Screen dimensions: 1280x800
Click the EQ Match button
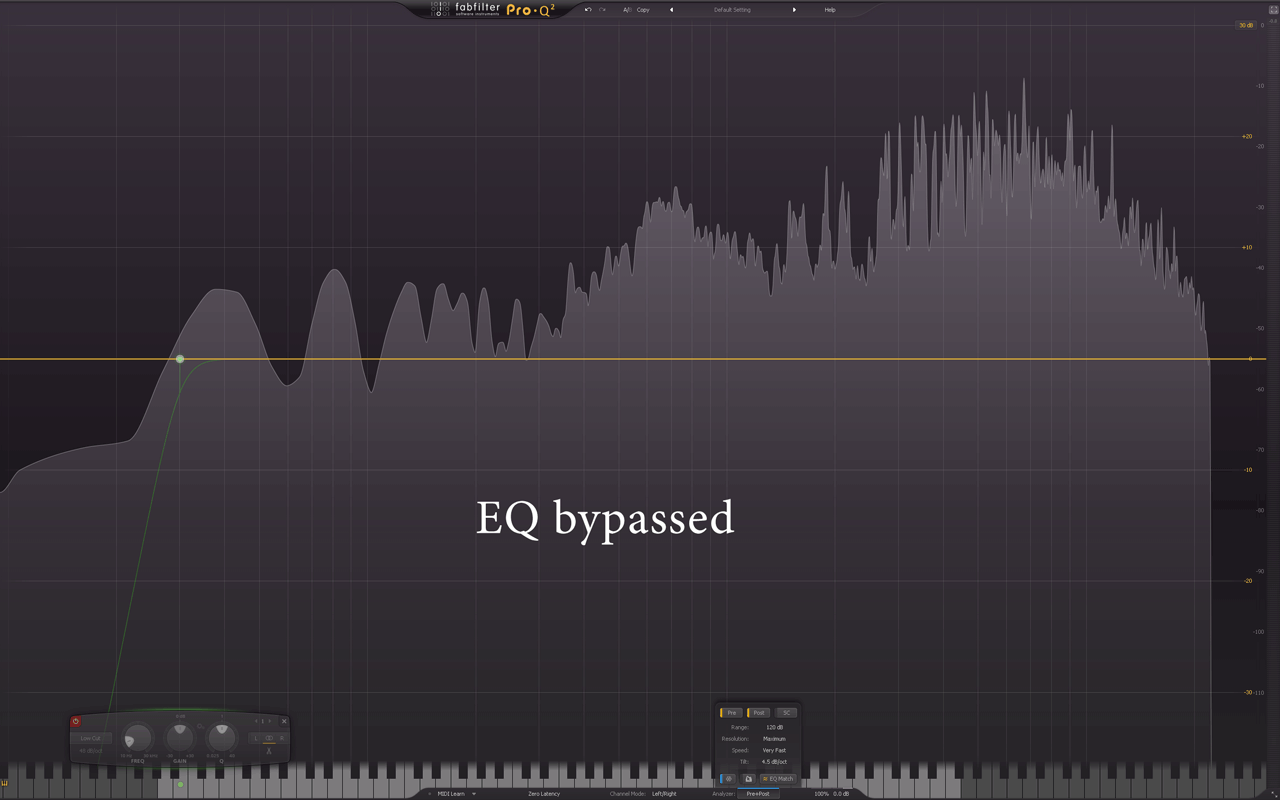(x=778, y=778)
